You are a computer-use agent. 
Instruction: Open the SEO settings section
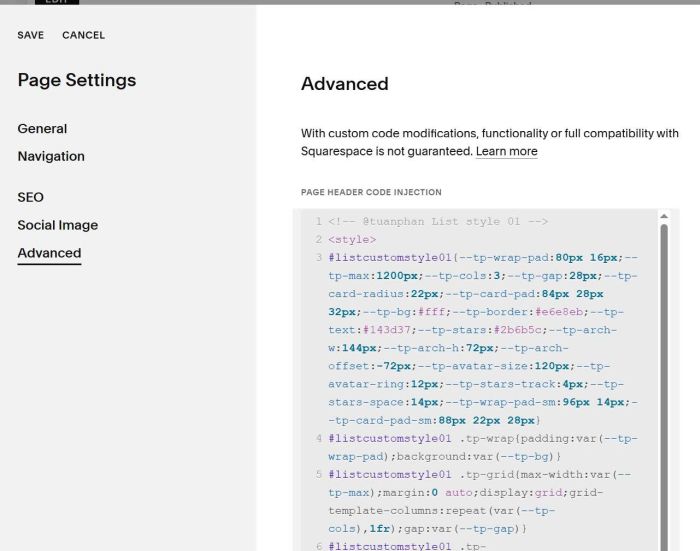tap(31, 197)
